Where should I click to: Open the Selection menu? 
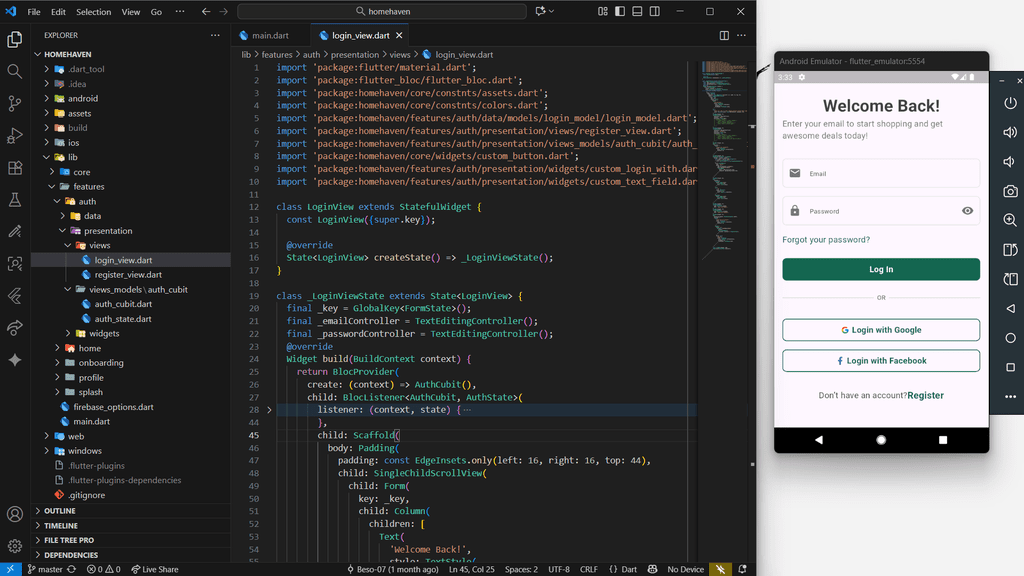pos(94,12)
